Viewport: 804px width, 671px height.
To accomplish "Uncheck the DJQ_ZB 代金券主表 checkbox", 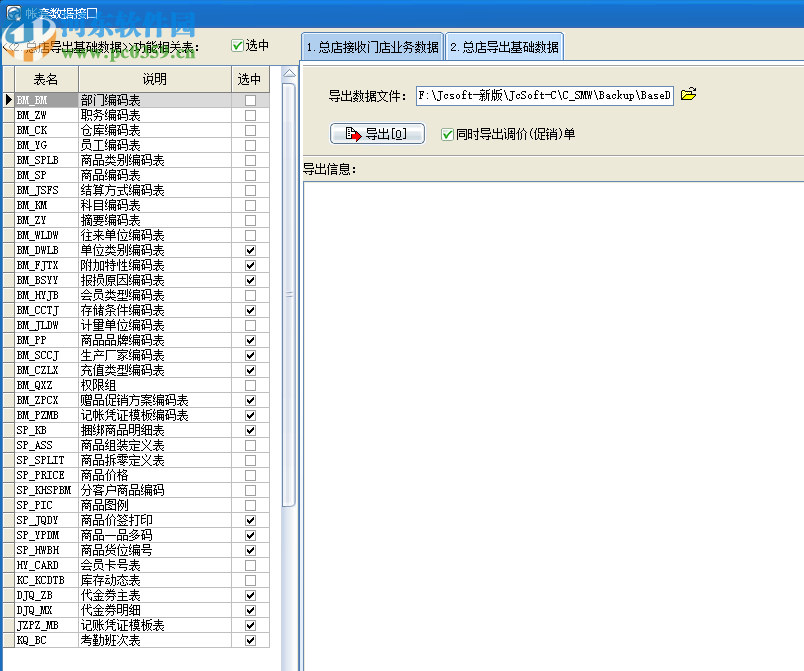I will point(250,595).
